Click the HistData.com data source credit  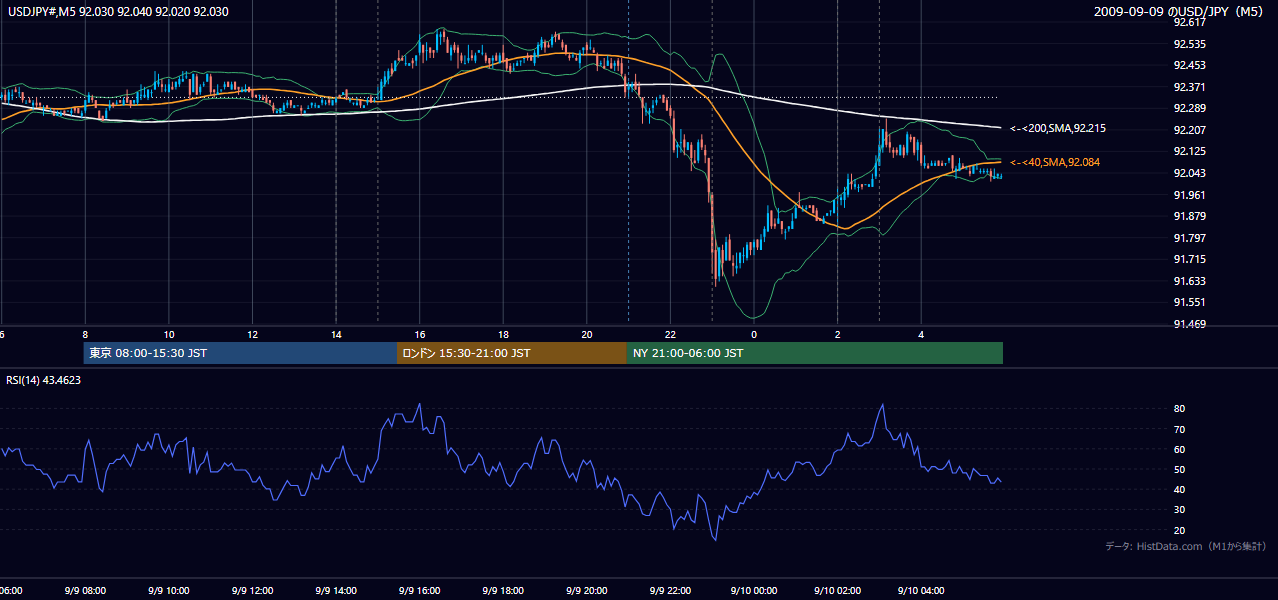click(x=1185, y=546)
